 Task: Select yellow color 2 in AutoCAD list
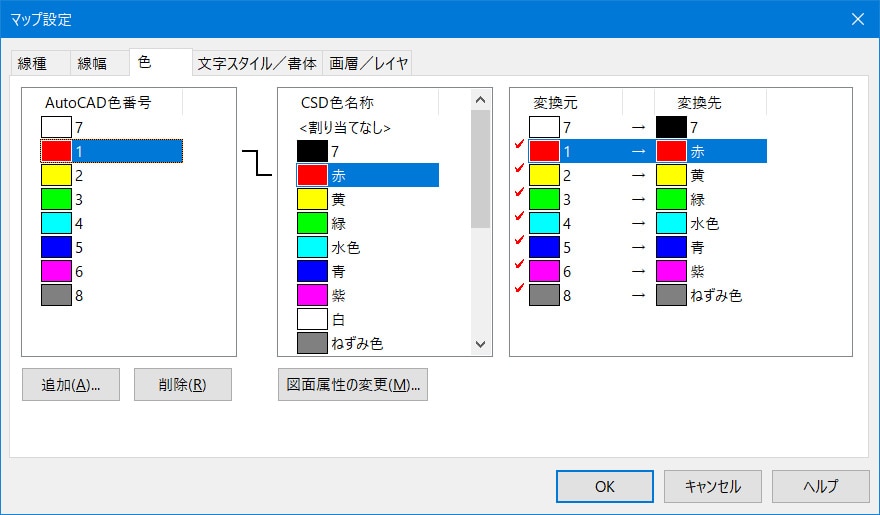click(x=80, y=175)
